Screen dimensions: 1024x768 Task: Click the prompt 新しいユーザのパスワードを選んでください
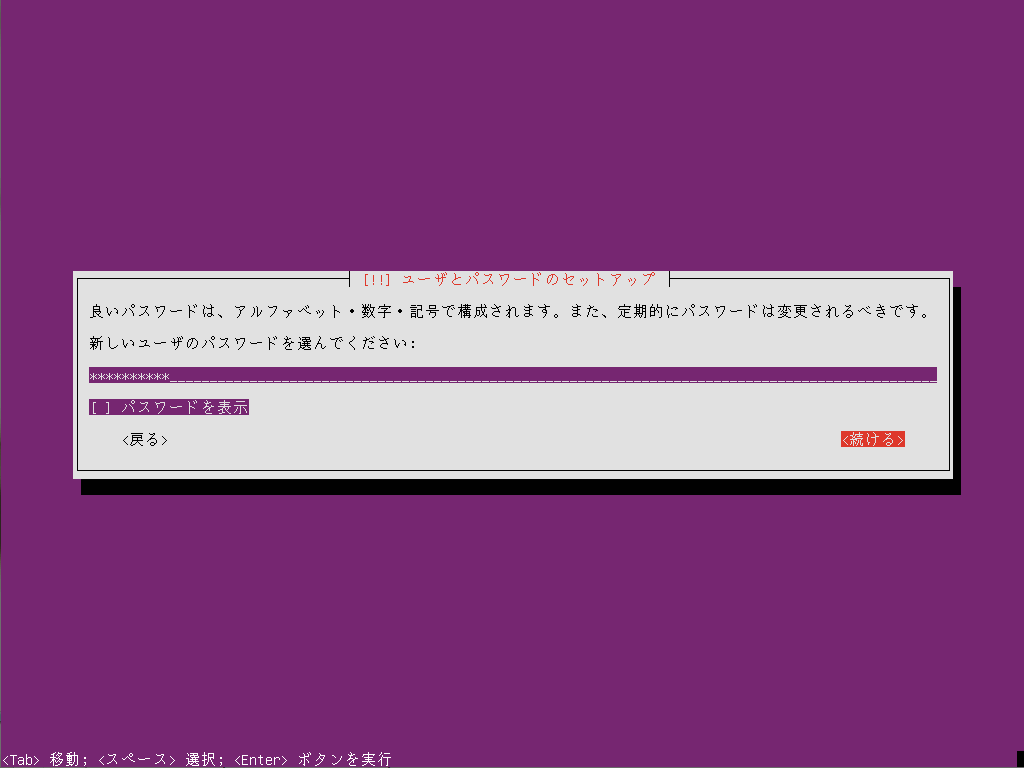click(x=252, y=344)
